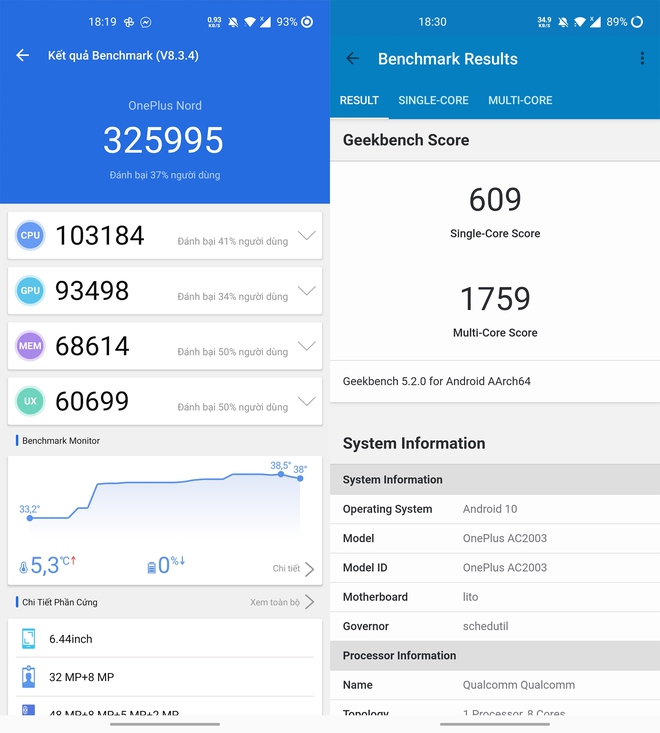
Task: Tap Đánh bại 37% người dùng text
Action: (x=165, y=175)
